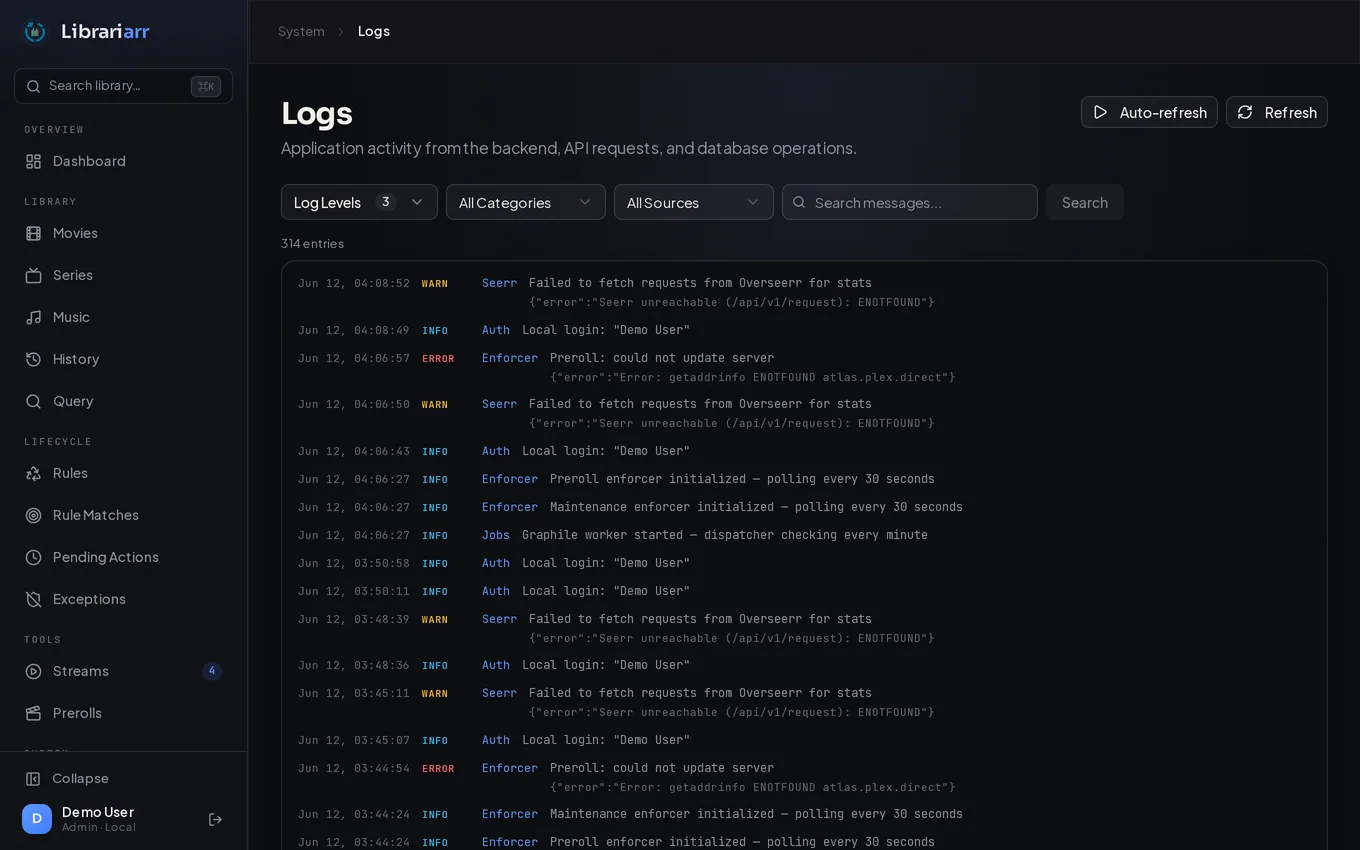Select the 04:06:57 ERROR Enforcer log entry
Screen dimensions: 1360x850
[804, 367]
